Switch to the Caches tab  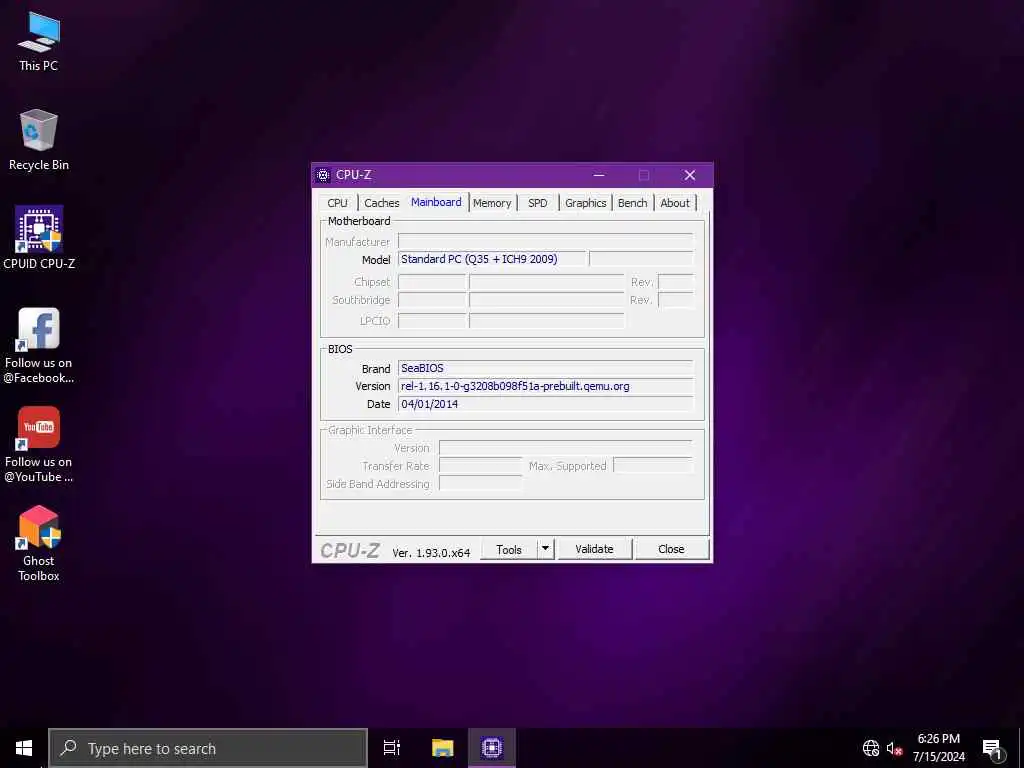(x=381, y=203)
